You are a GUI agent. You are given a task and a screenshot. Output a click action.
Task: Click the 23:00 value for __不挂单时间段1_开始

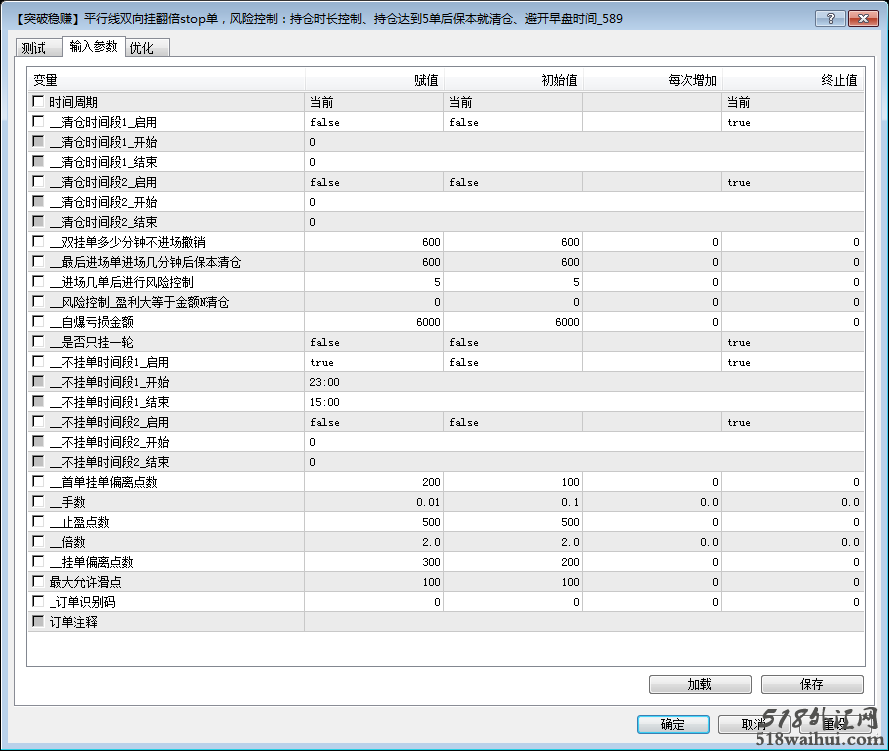tap(325, 382)
